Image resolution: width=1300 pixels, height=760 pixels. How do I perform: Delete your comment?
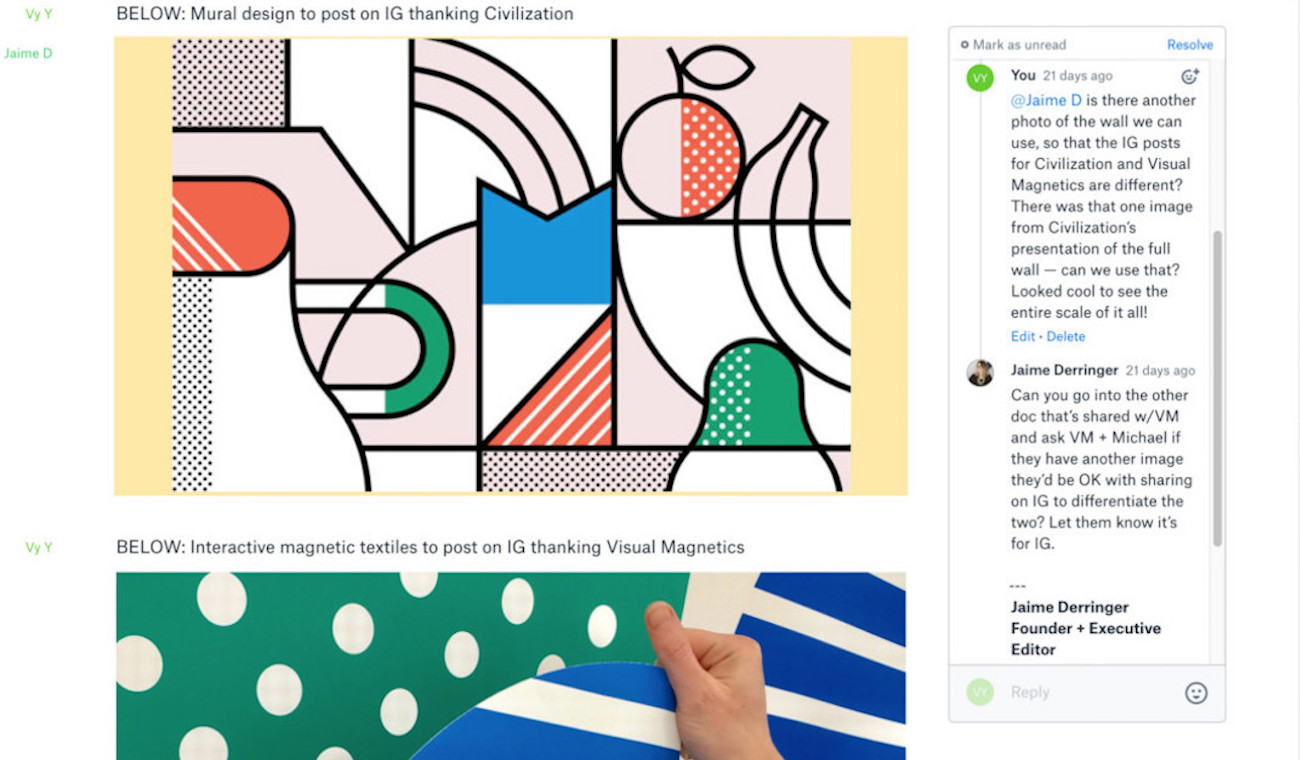pos(1066,337)
